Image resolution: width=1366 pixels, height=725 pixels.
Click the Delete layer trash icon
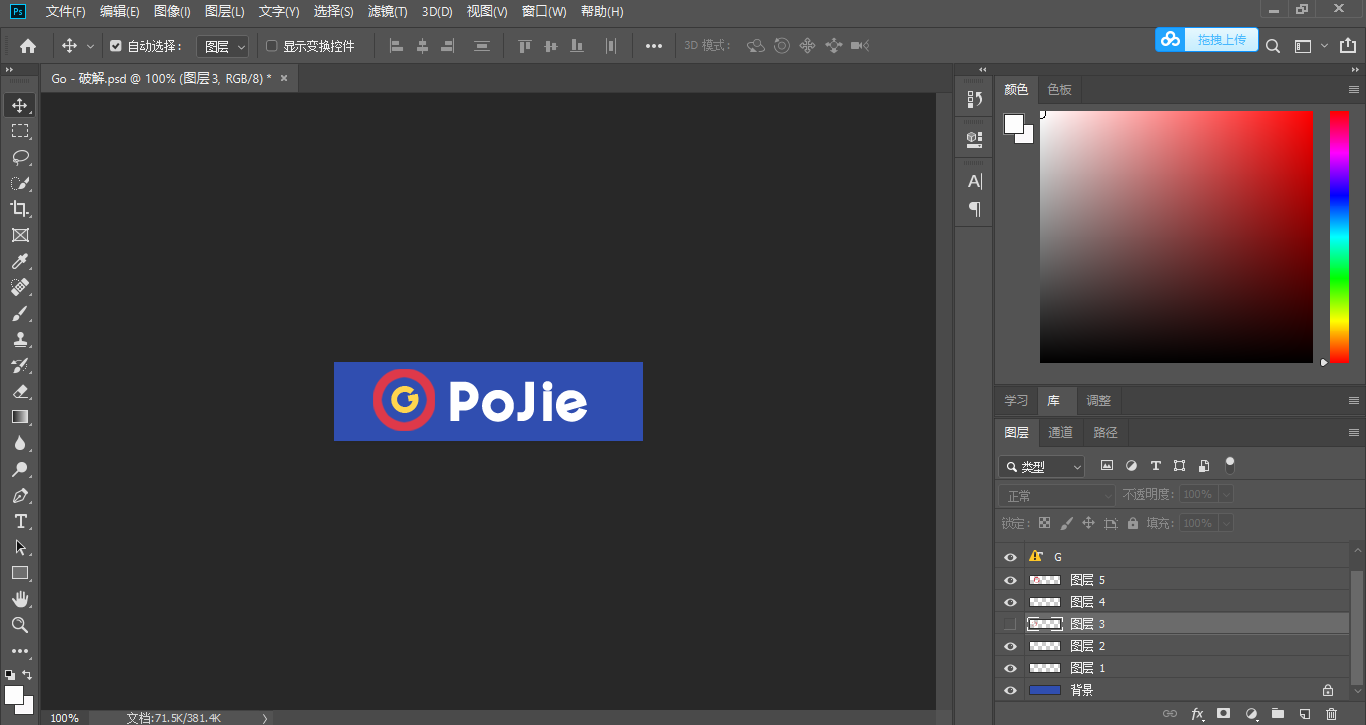pos(1331,714)
